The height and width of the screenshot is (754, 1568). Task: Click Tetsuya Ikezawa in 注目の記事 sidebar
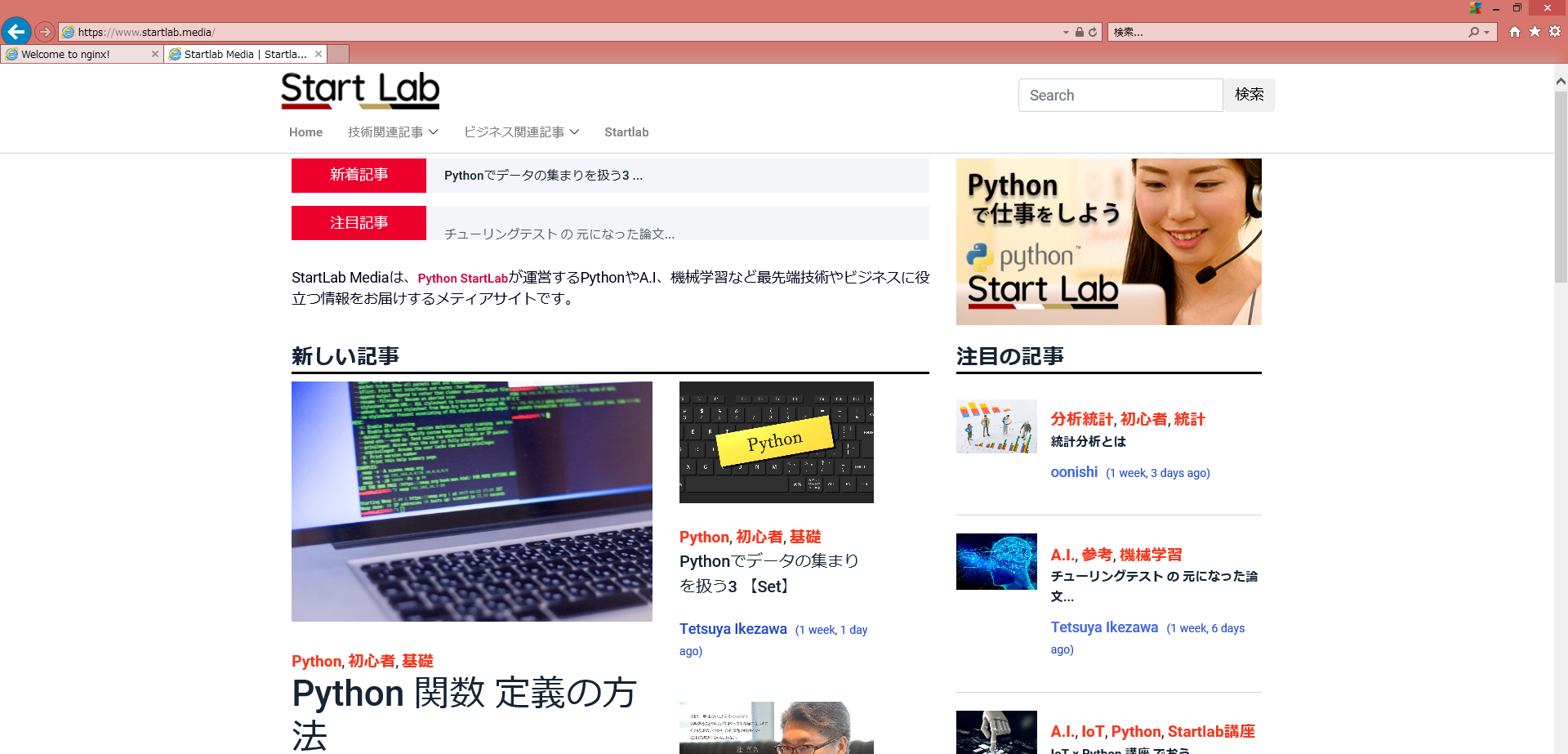tap(1104, 627)
